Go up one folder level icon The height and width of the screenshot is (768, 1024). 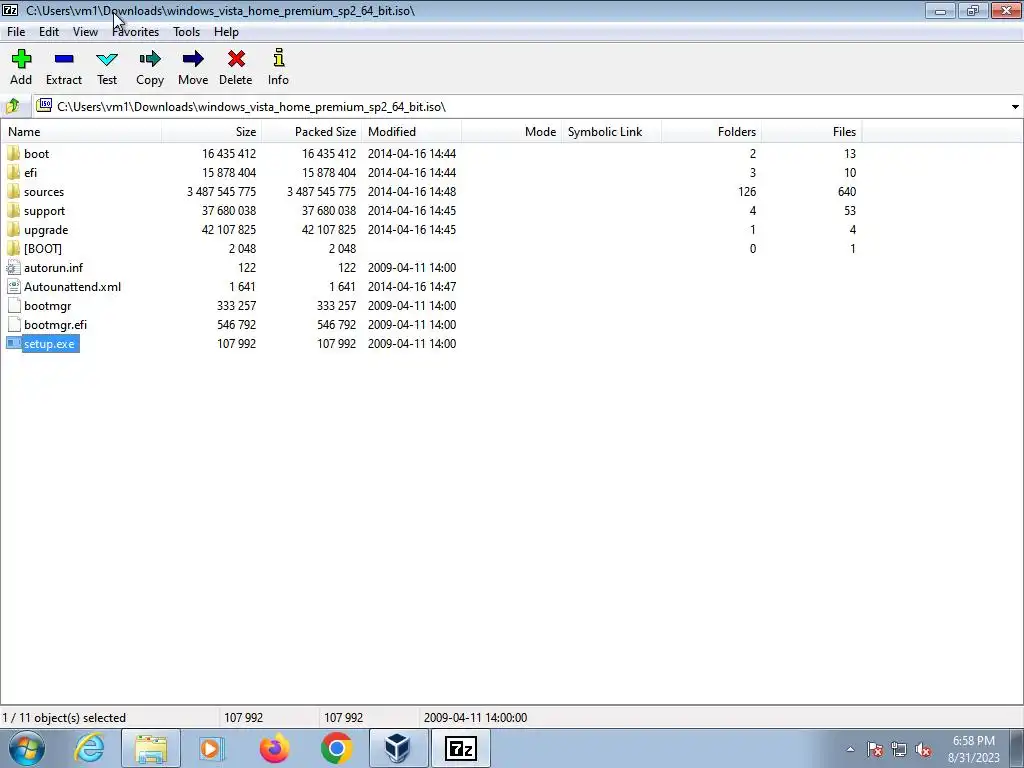12,106
